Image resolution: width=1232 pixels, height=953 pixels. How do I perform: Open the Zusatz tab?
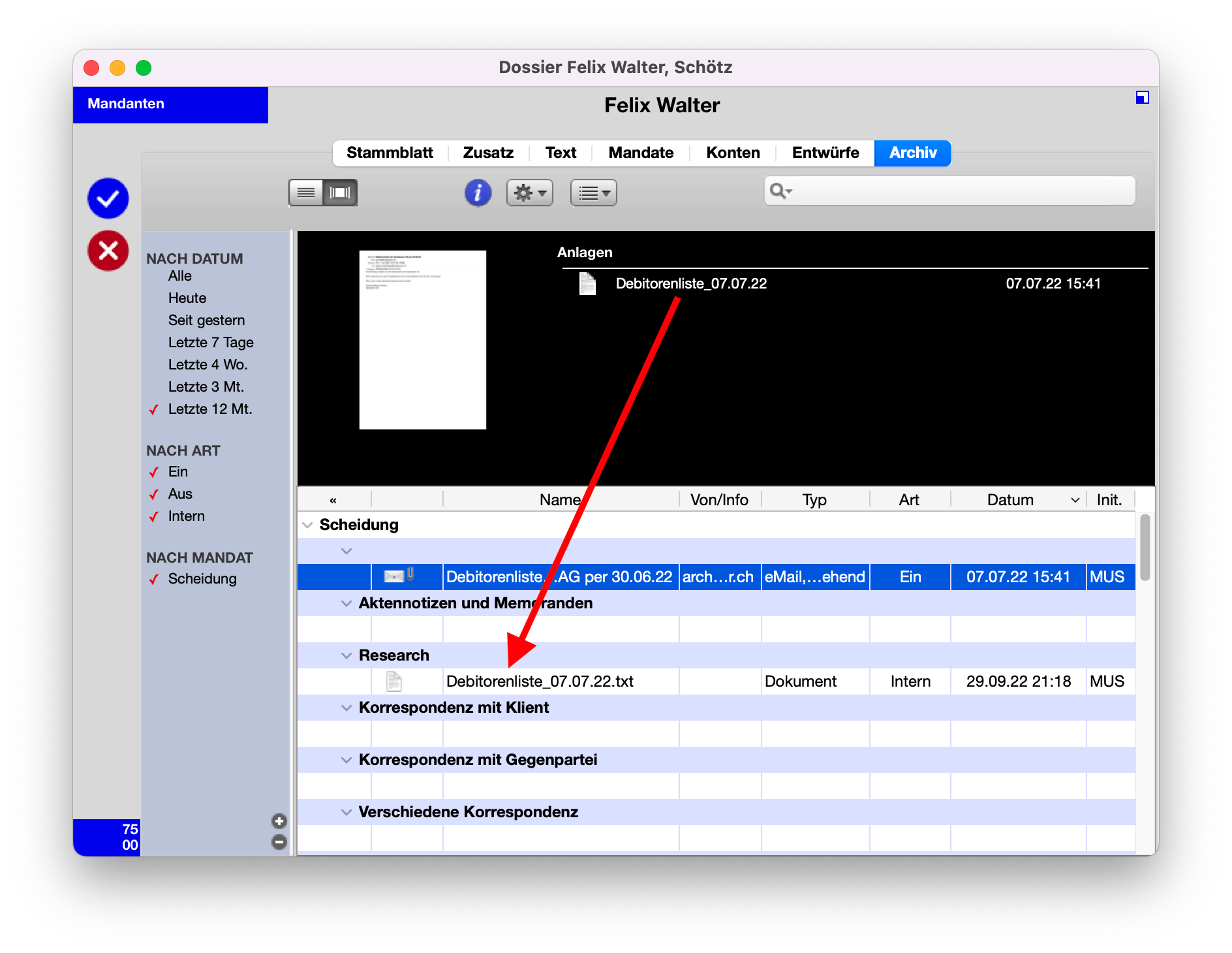(488, 153)
